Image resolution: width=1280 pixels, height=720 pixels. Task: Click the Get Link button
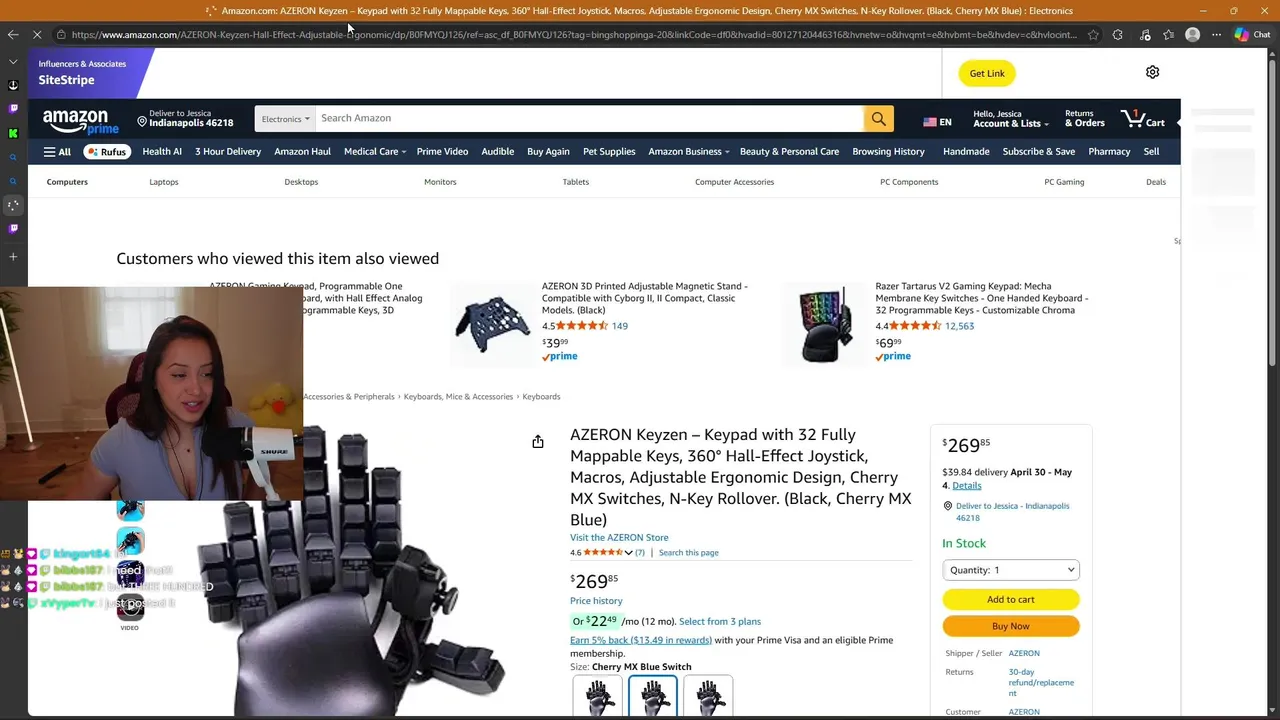click(987, 73)
